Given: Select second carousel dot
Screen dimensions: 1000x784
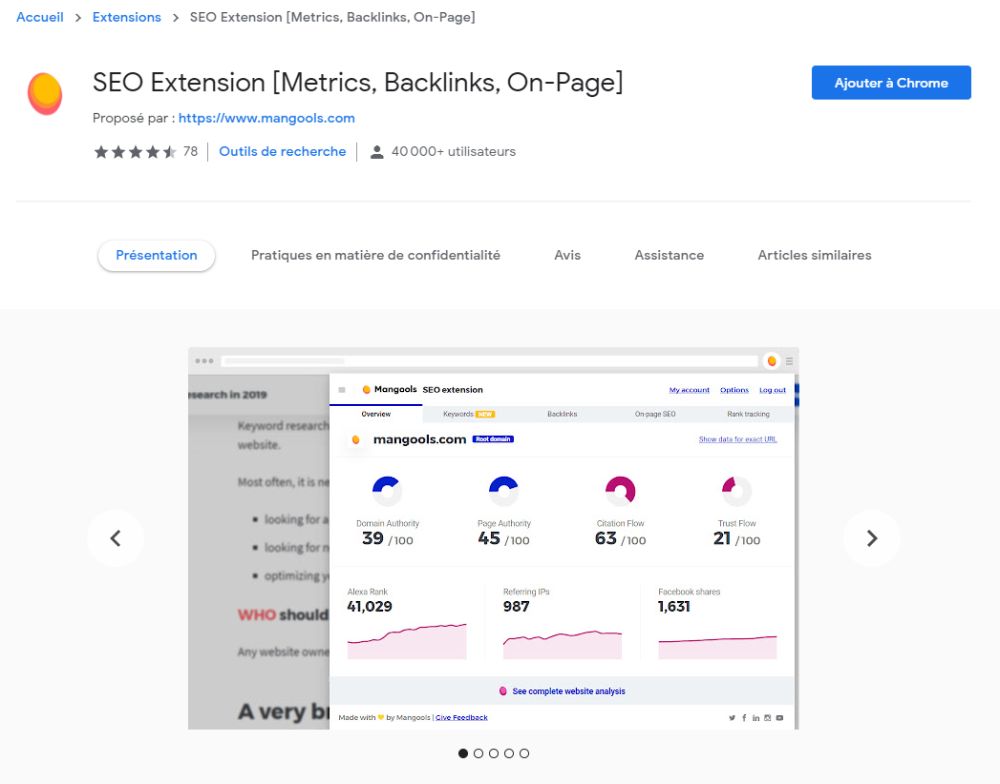Looking at the screenshot, I should [x=478, y=753].
